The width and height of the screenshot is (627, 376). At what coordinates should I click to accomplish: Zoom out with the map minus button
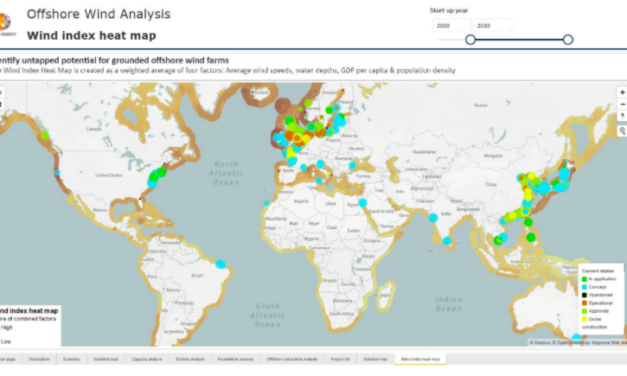point(622,104)
